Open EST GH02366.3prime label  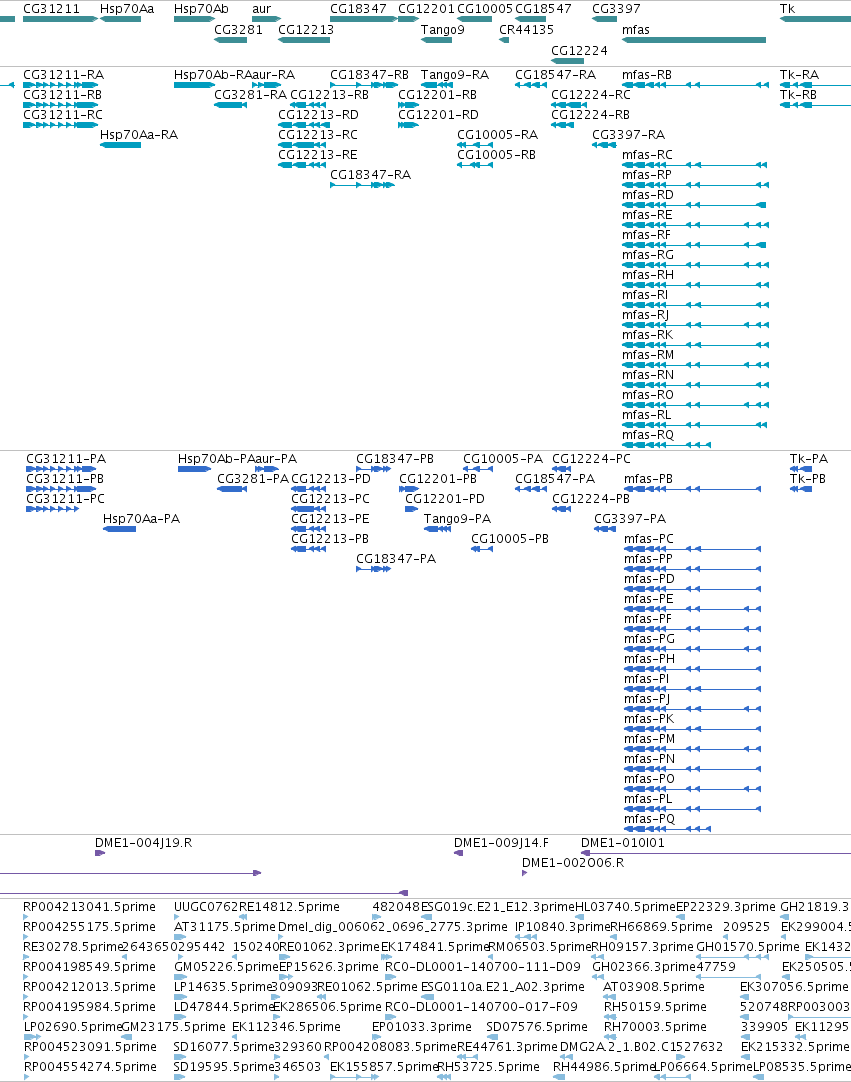(x=644, y=967)
